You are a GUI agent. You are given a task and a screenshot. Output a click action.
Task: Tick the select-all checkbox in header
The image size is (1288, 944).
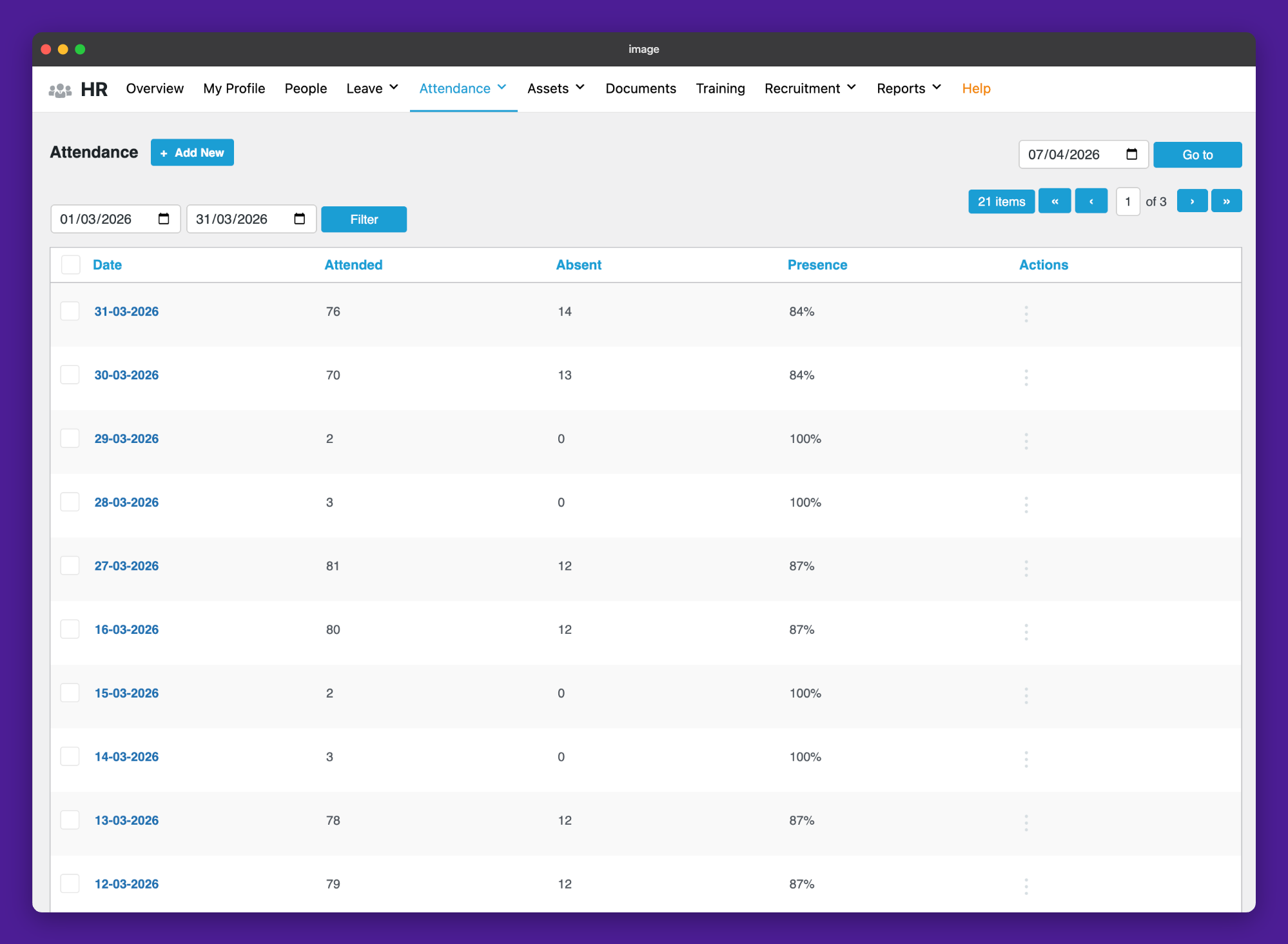(x=71, y=265)
